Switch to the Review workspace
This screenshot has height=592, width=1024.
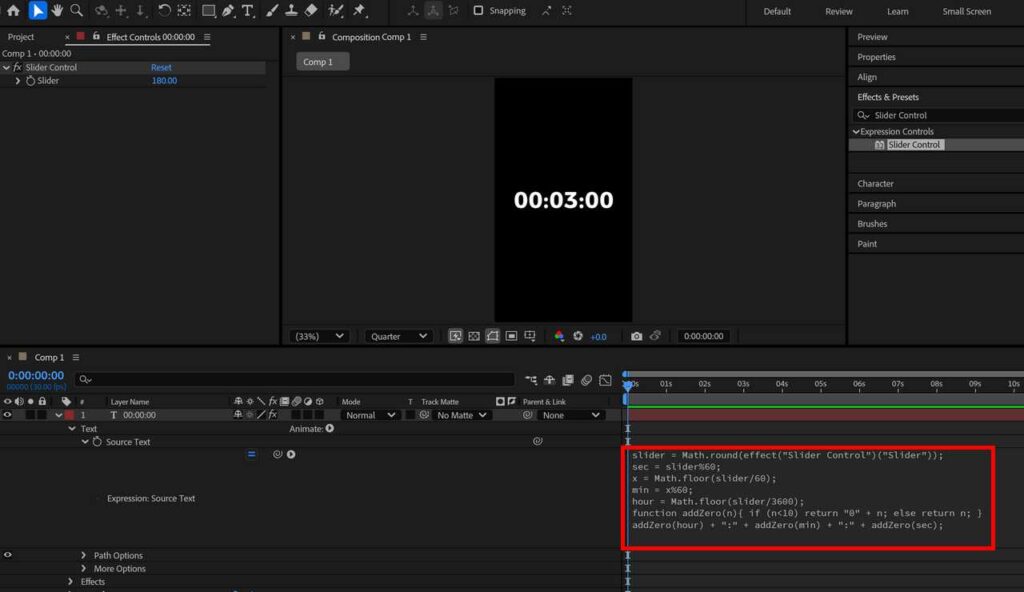[839, 11]
